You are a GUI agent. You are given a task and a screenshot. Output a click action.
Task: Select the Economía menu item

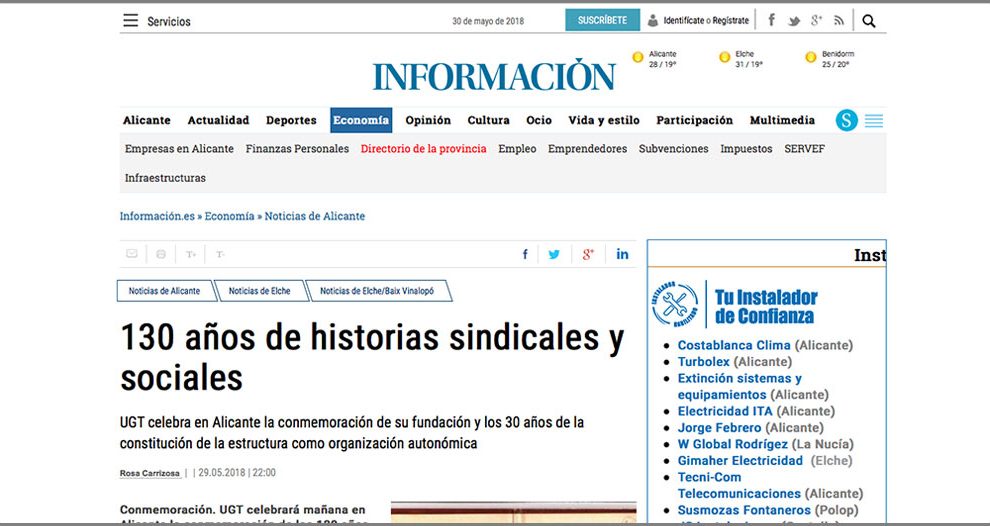click(361, 120)
